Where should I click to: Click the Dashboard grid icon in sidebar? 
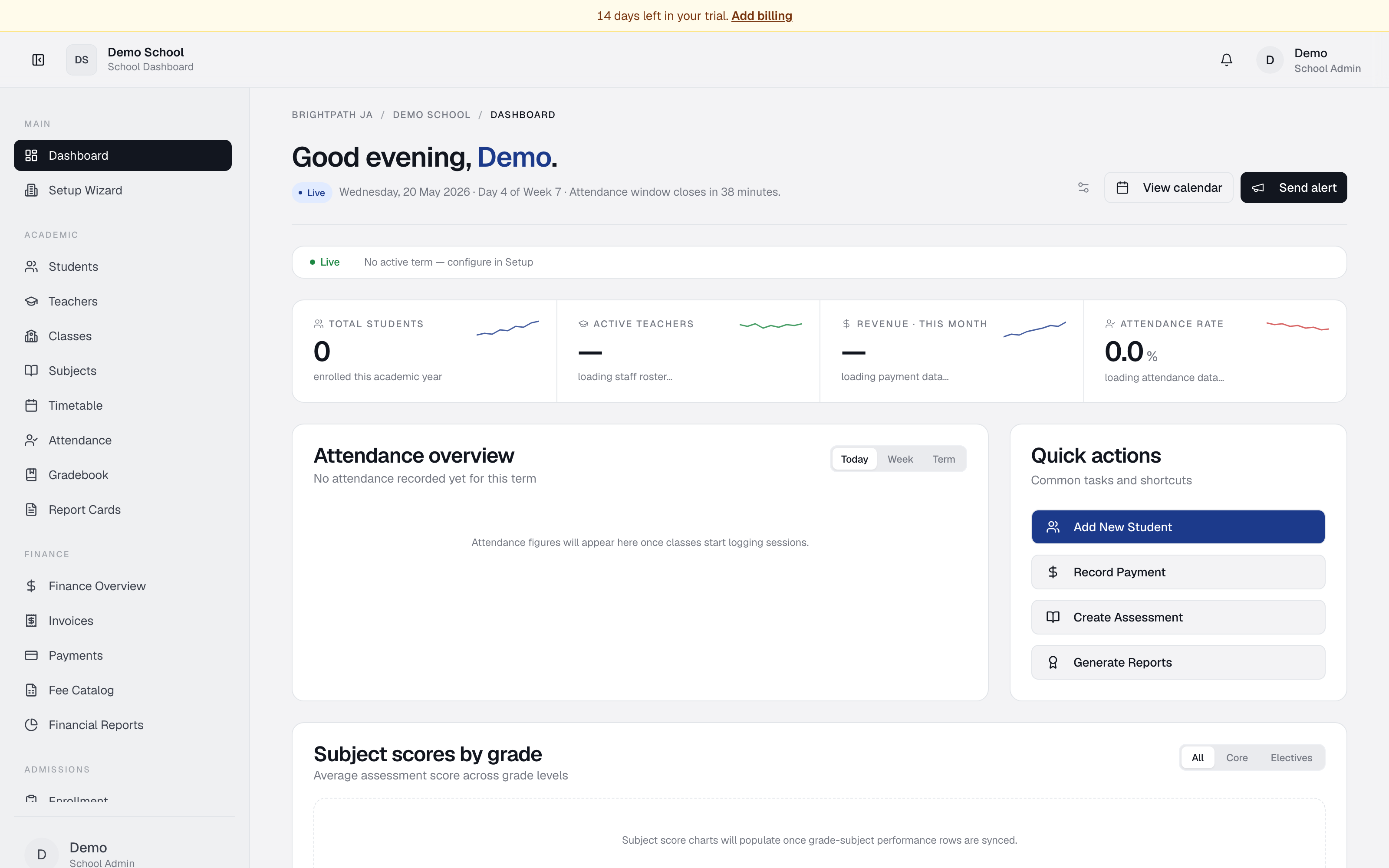pyautogui.click(x=31, y=155)
